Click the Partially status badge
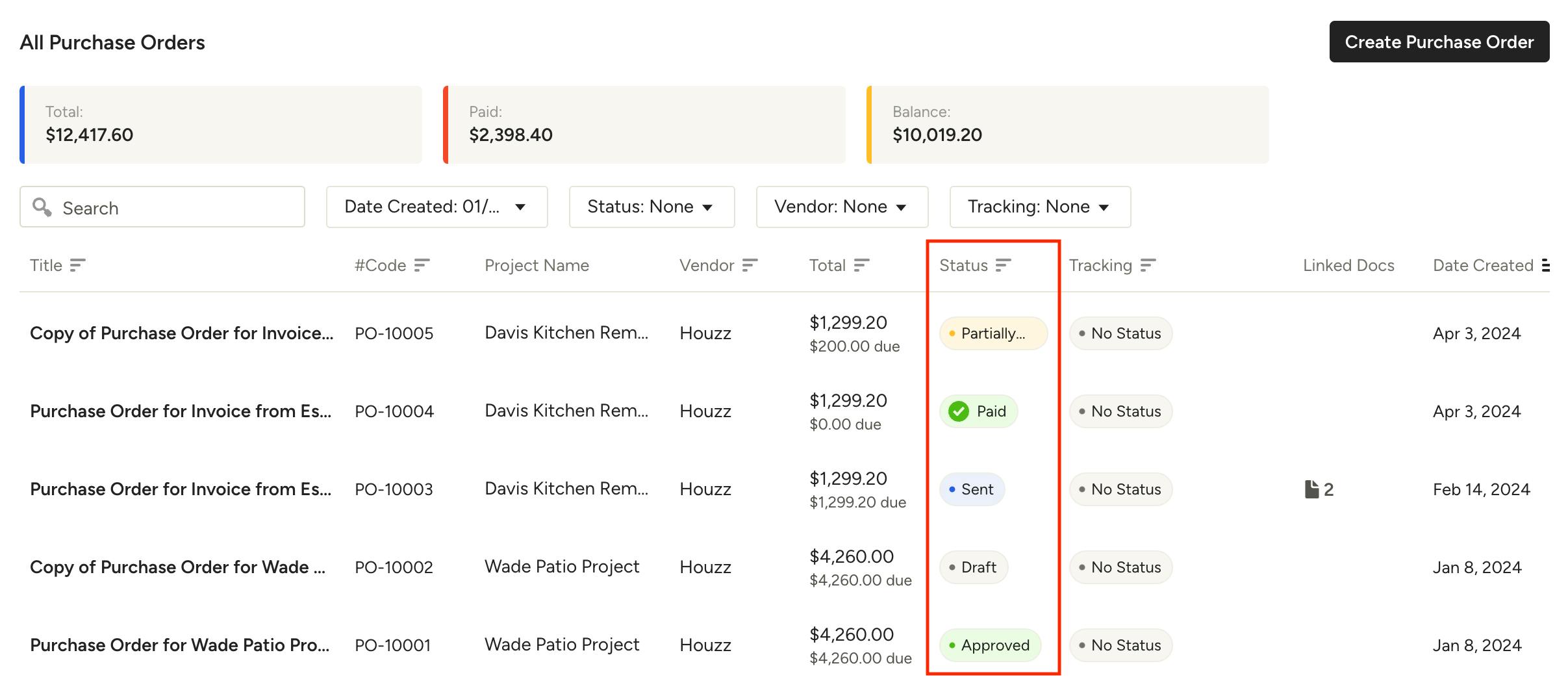The height and width of the screenshot is (681, 1568). pyautogui.click(x=993, y=333)
